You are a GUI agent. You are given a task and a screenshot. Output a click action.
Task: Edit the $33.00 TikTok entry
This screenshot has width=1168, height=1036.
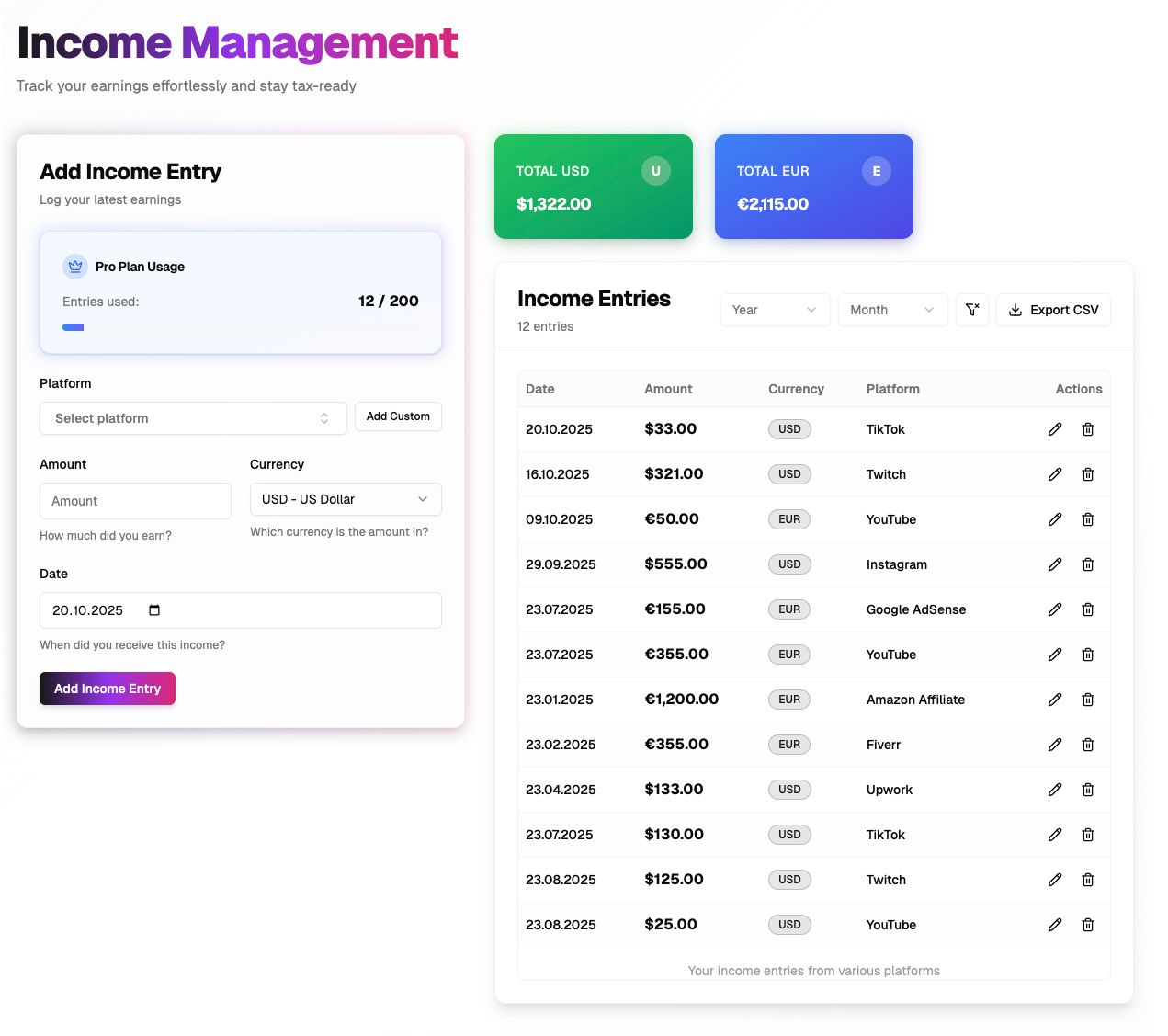tap(1054, 429)
